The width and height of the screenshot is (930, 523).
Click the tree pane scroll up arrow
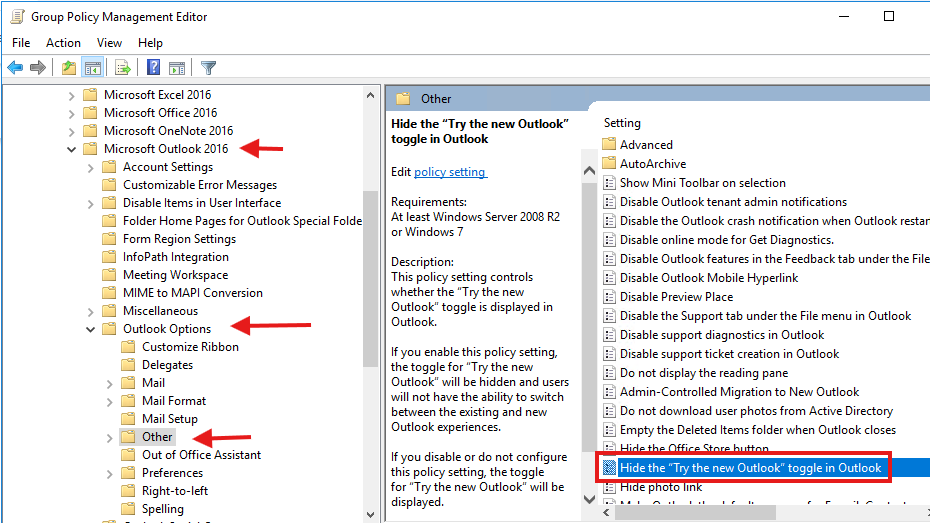point(371,95)
